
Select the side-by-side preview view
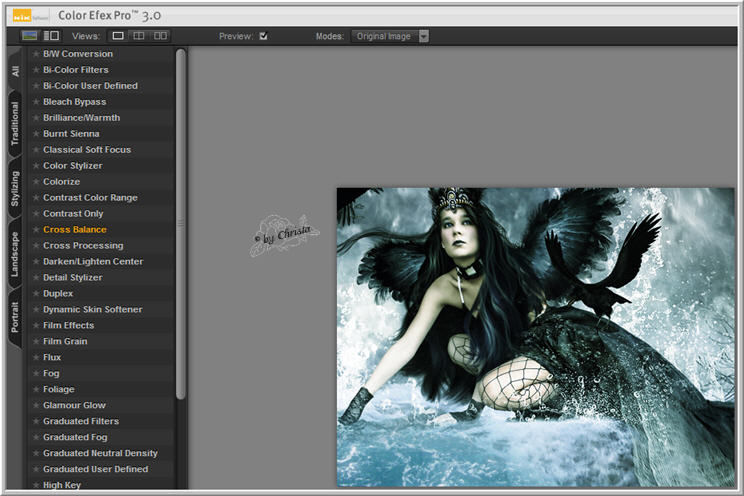point(160,36)
